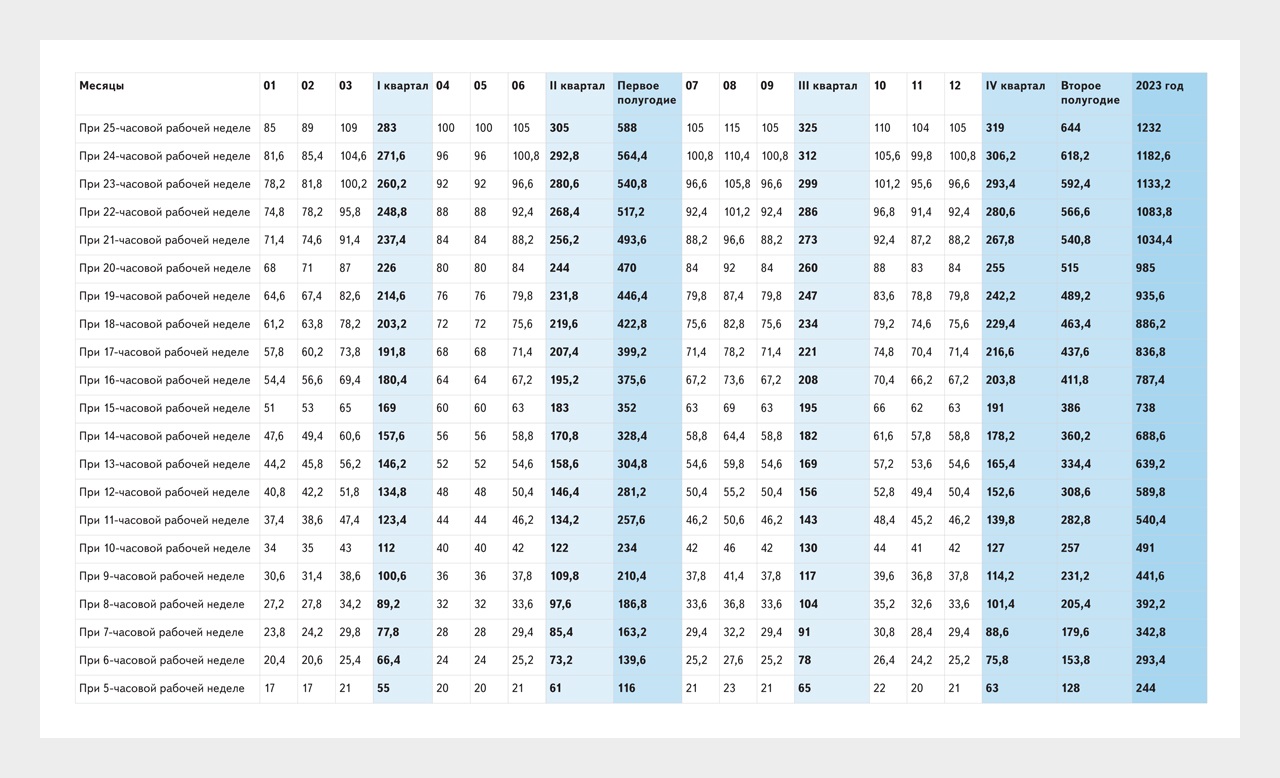Click the '2023 год' column header
1280x778 pixels.
(1159, 86)
